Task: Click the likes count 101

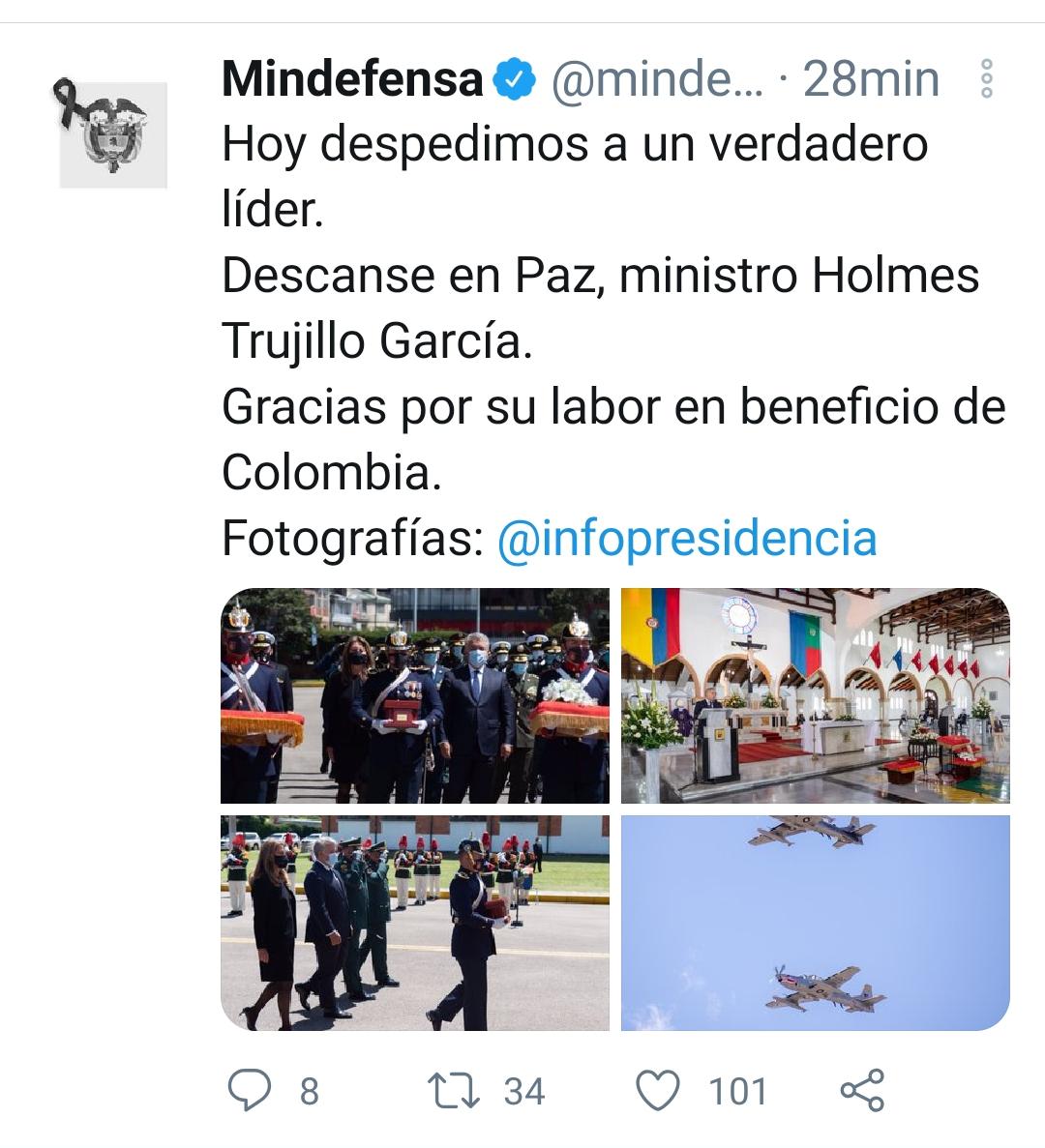Action: tap(737, 1091)
